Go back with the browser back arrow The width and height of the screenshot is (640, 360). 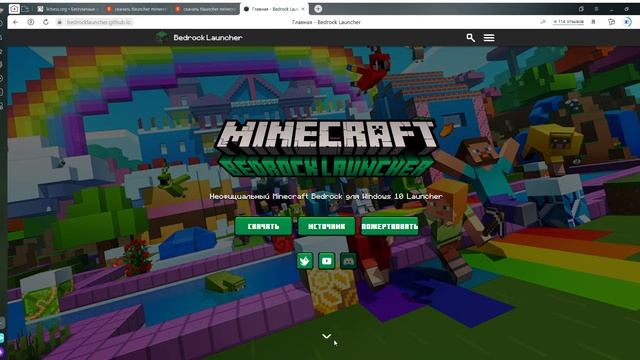16,22
